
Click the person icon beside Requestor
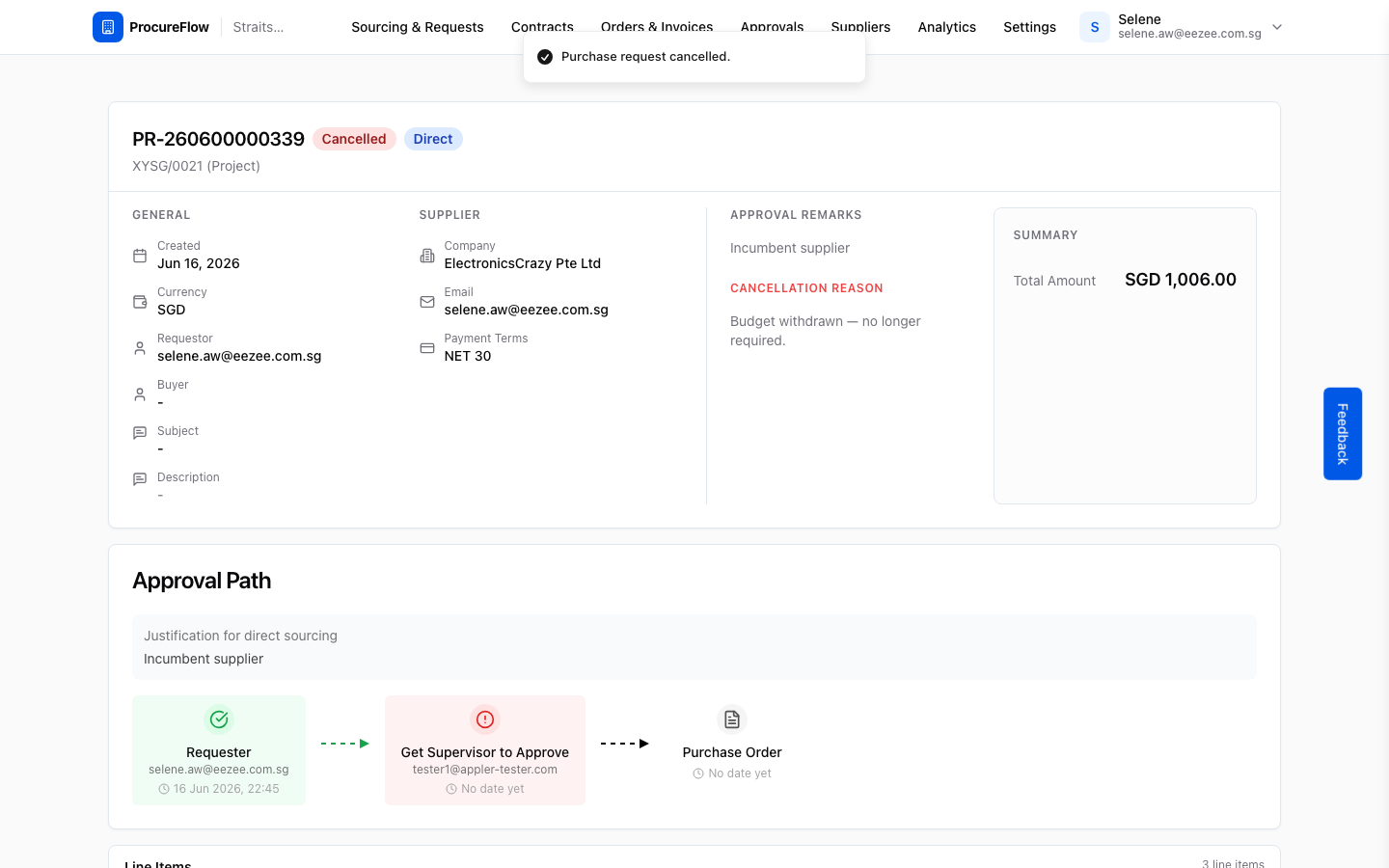140,348
